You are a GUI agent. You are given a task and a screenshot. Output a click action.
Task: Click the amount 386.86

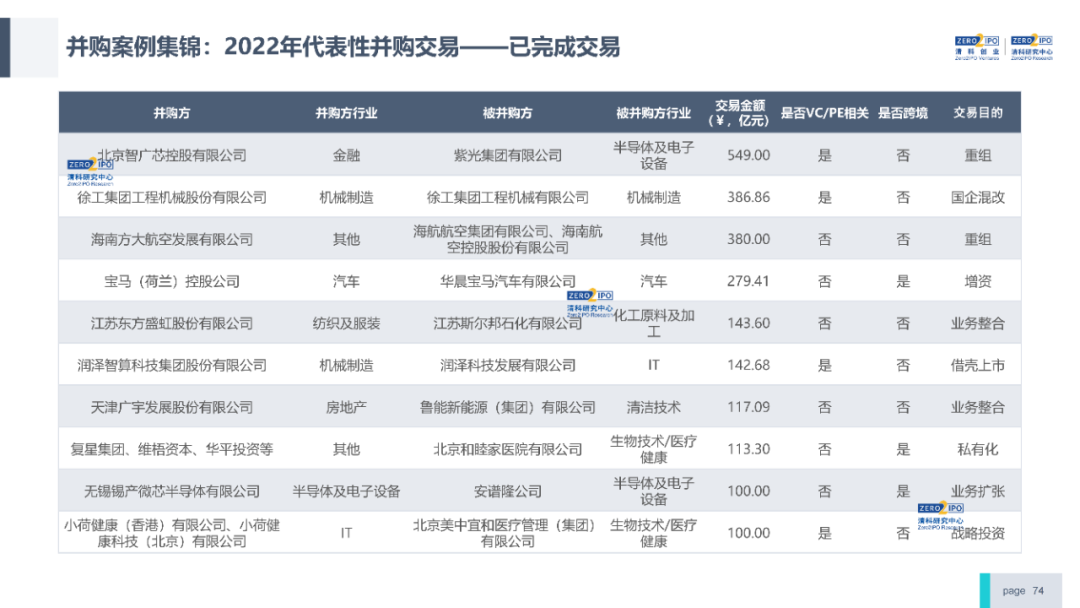pos(749,198)
